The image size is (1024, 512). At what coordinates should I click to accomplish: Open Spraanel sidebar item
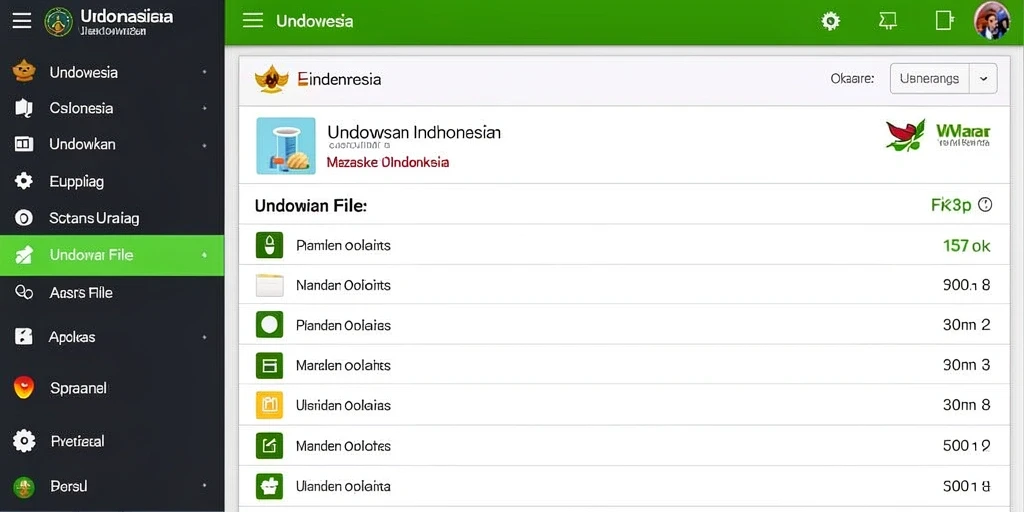pos(112,388)
